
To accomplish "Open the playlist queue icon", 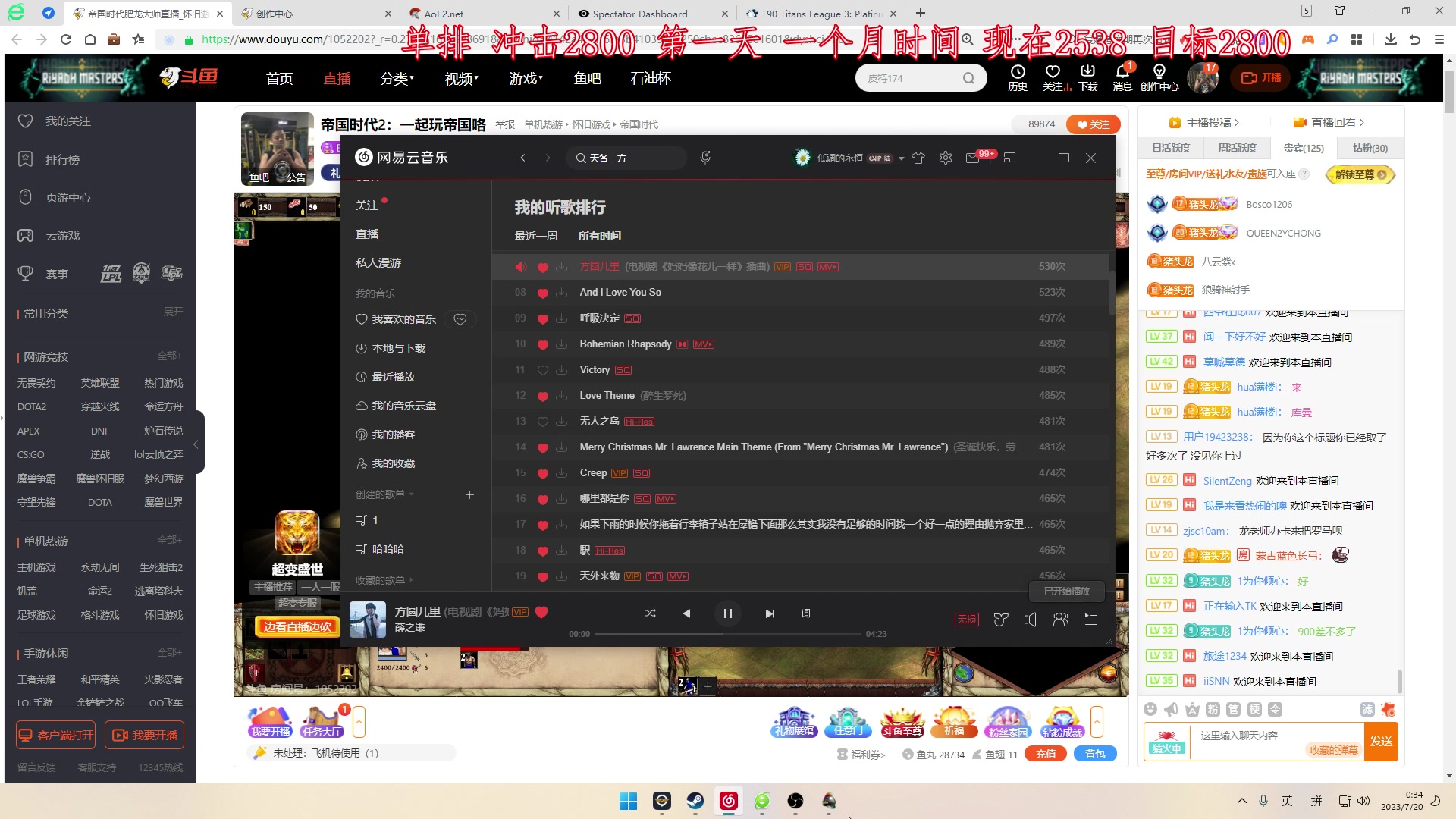I will (x=1091, y=620).
